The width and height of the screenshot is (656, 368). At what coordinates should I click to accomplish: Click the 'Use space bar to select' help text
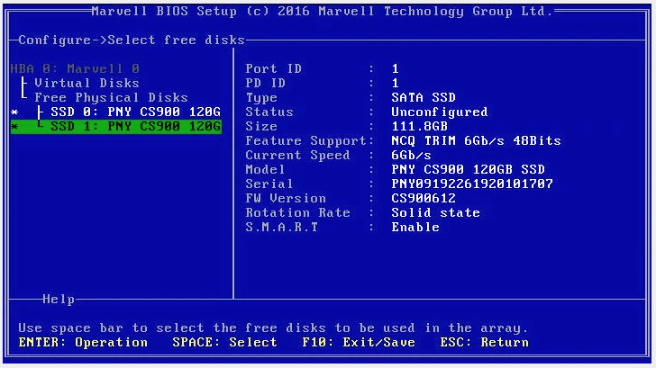[273, 328]
